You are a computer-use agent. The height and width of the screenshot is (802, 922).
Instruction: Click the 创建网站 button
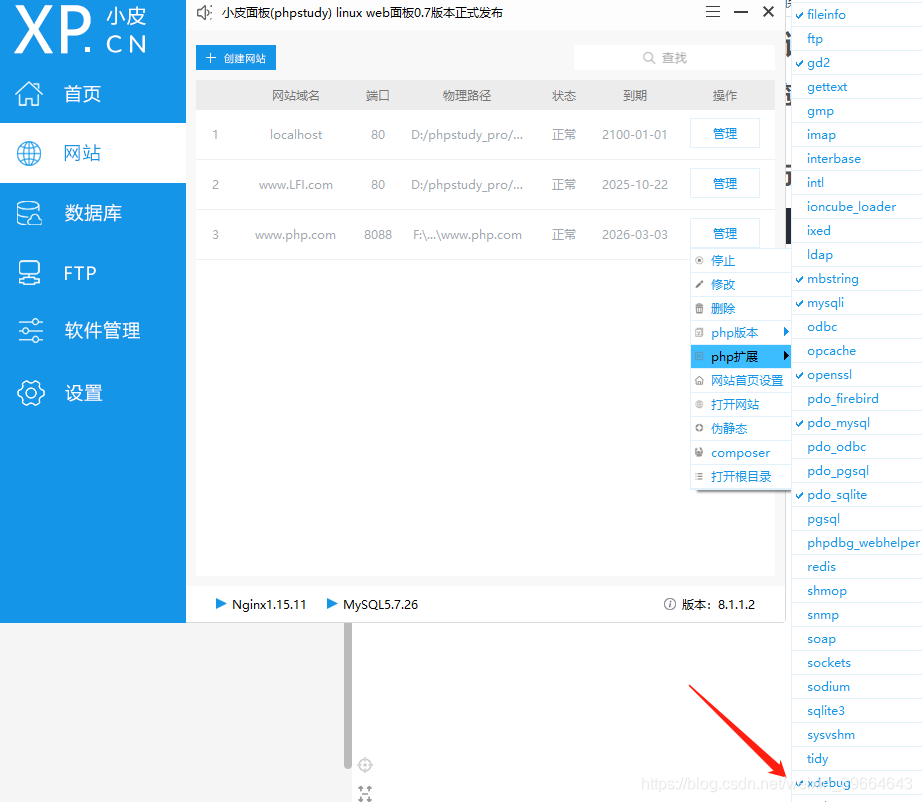click(236, 58)
